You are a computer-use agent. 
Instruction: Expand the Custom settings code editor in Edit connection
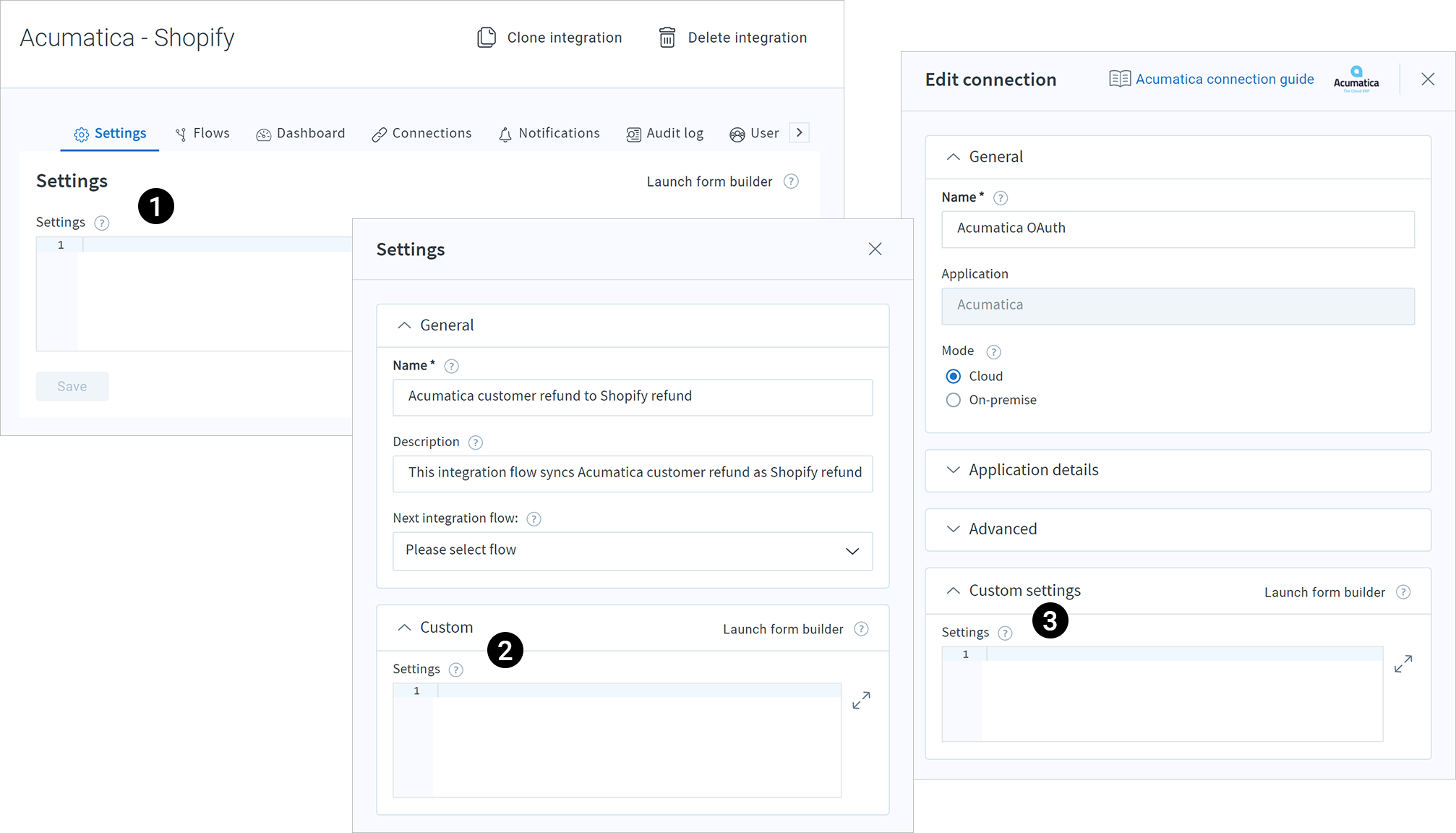click(1403, 663)
